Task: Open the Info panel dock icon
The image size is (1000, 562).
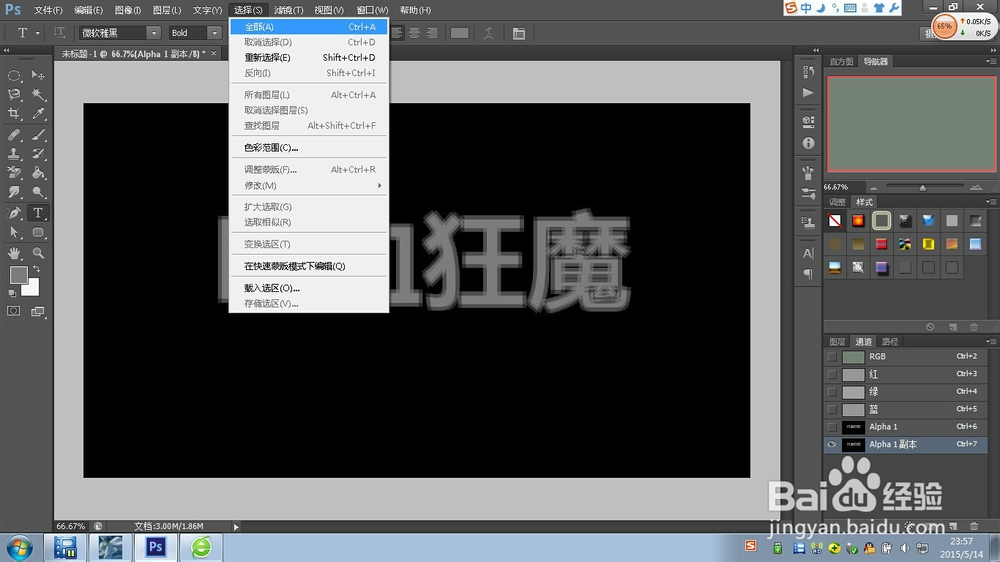Action: (x=809, y=144)
